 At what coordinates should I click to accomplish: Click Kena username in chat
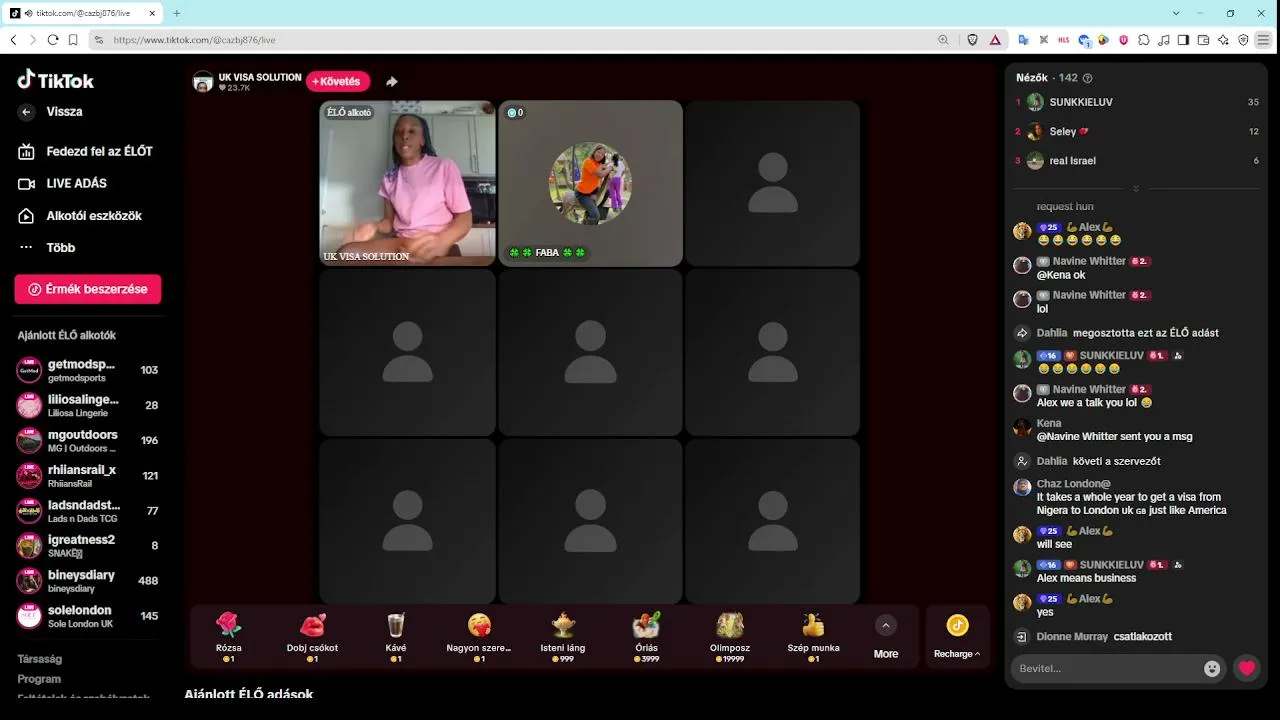1049,423
